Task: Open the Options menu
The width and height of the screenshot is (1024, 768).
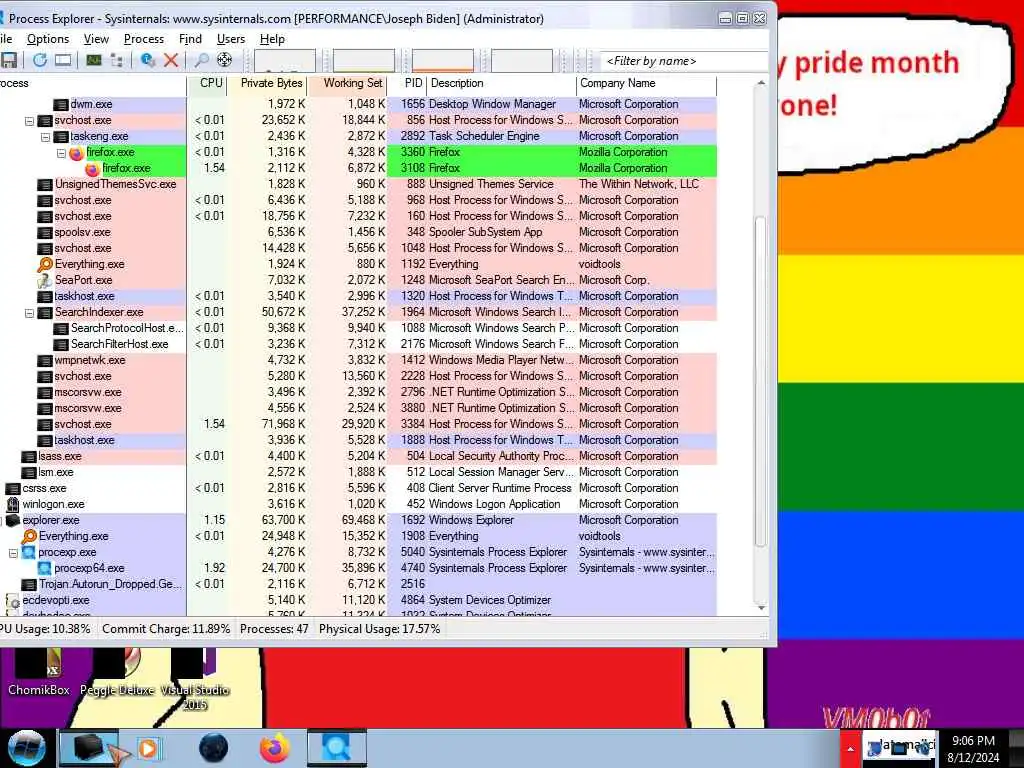Action: pos(48,39)
